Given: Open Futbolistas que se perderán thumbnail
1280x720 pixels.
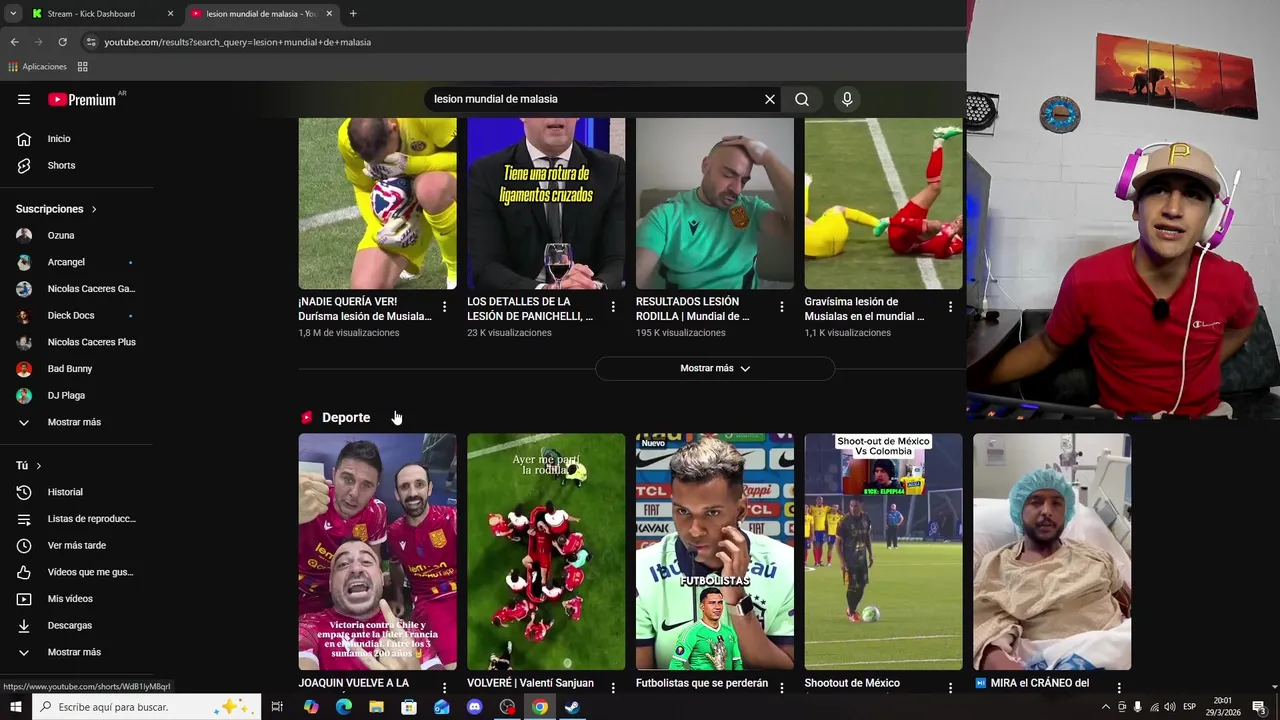Looking at the screenshot, I should click(x=715, y=551).
